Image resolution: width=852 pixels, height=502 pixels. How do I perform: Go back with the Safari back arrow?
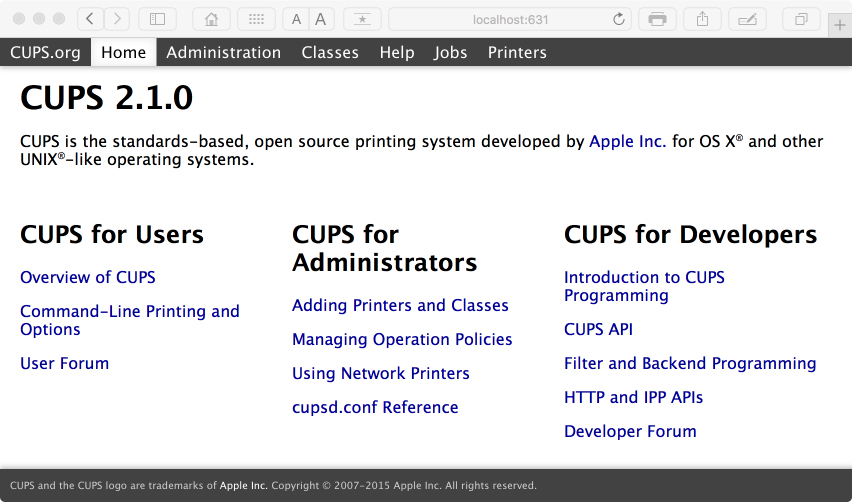[x=90, y=19]
